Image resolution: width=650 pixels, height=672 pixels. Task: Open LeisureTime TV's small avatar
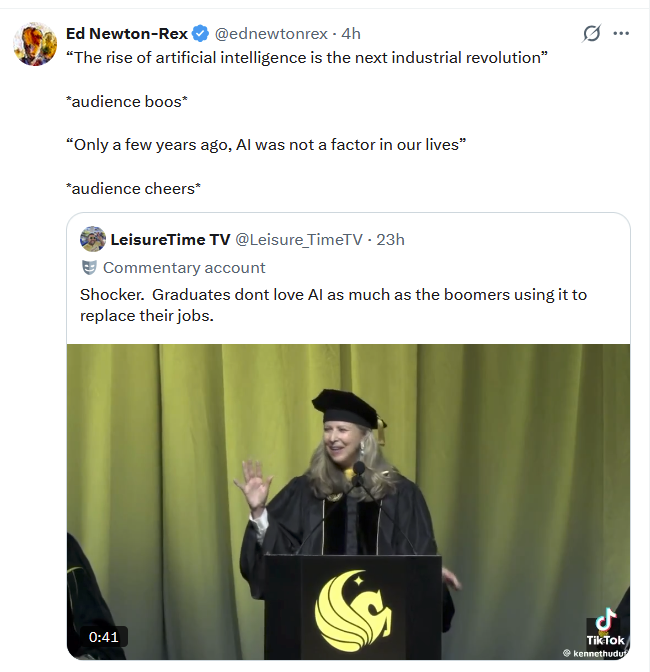point(93,239)
